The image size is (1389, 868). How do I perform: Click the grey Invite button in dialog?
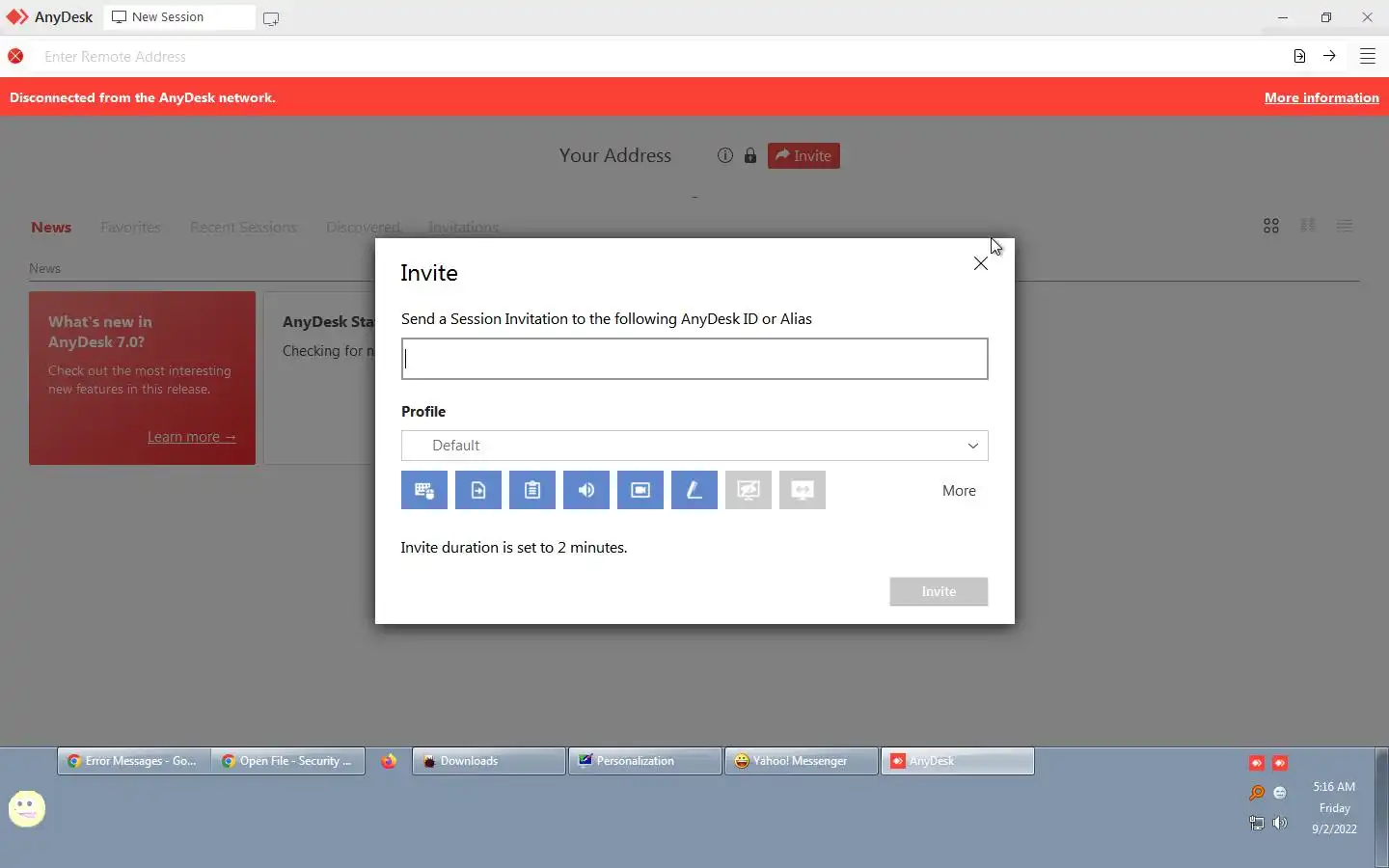coord(939,591)
